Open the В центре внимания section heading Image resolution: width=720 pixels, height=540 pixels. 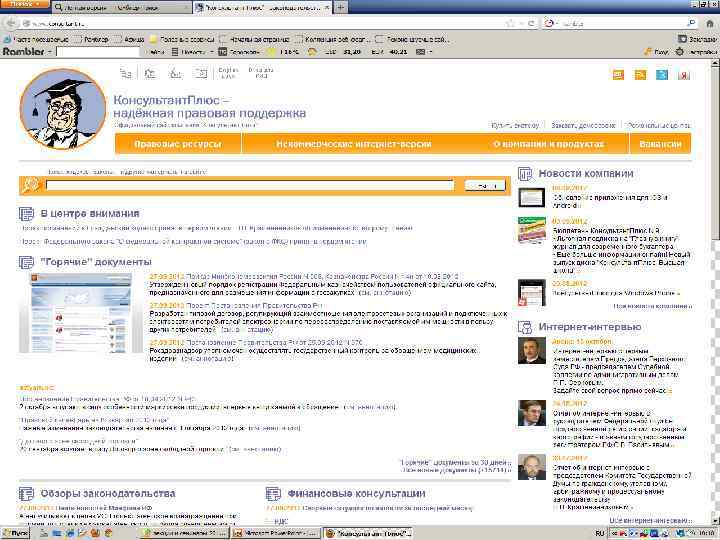point(90,214)
